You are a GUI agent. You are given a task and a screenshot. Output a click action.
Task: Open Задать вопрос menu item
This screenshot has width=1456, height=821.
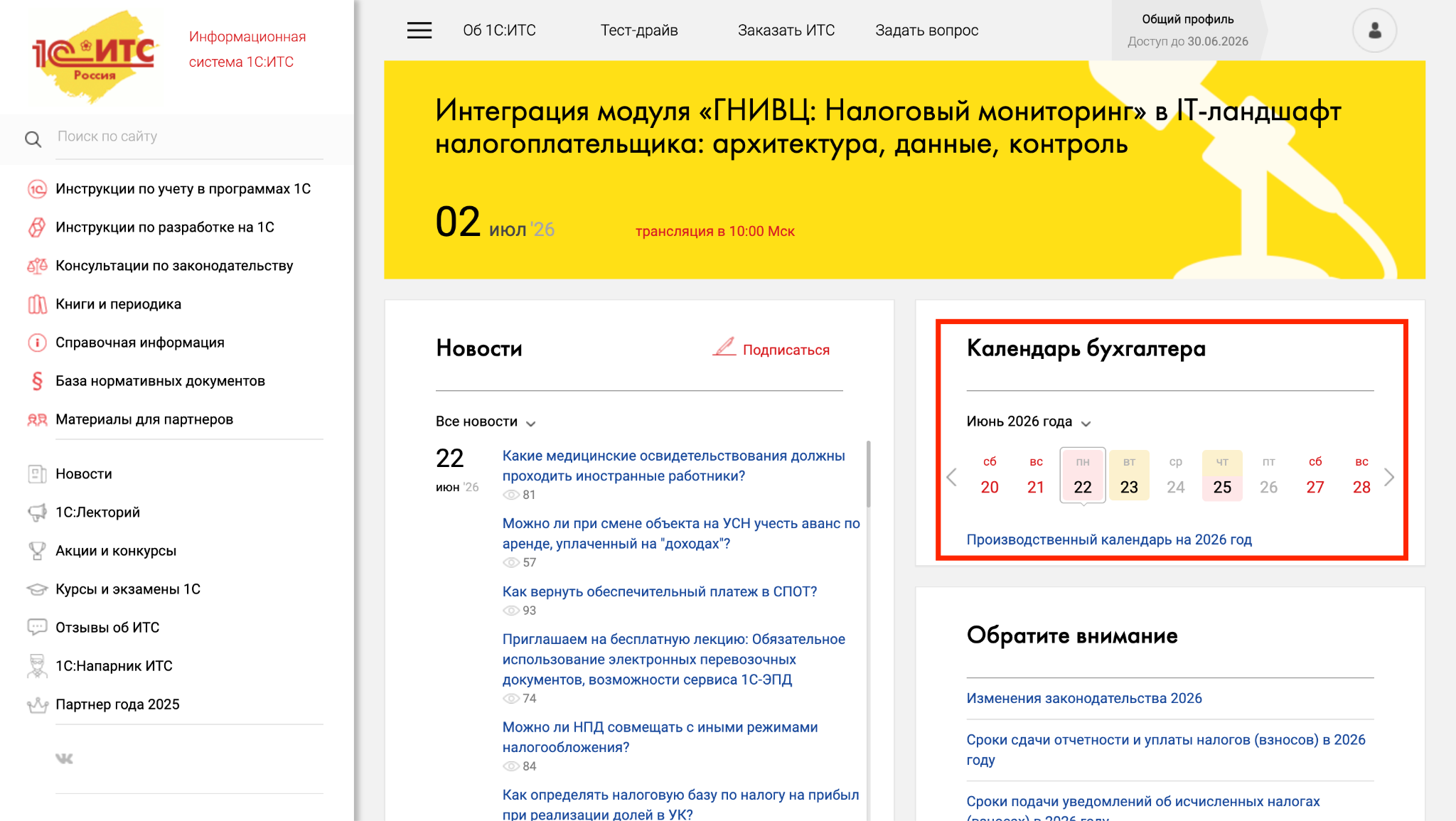coord(926,31)
